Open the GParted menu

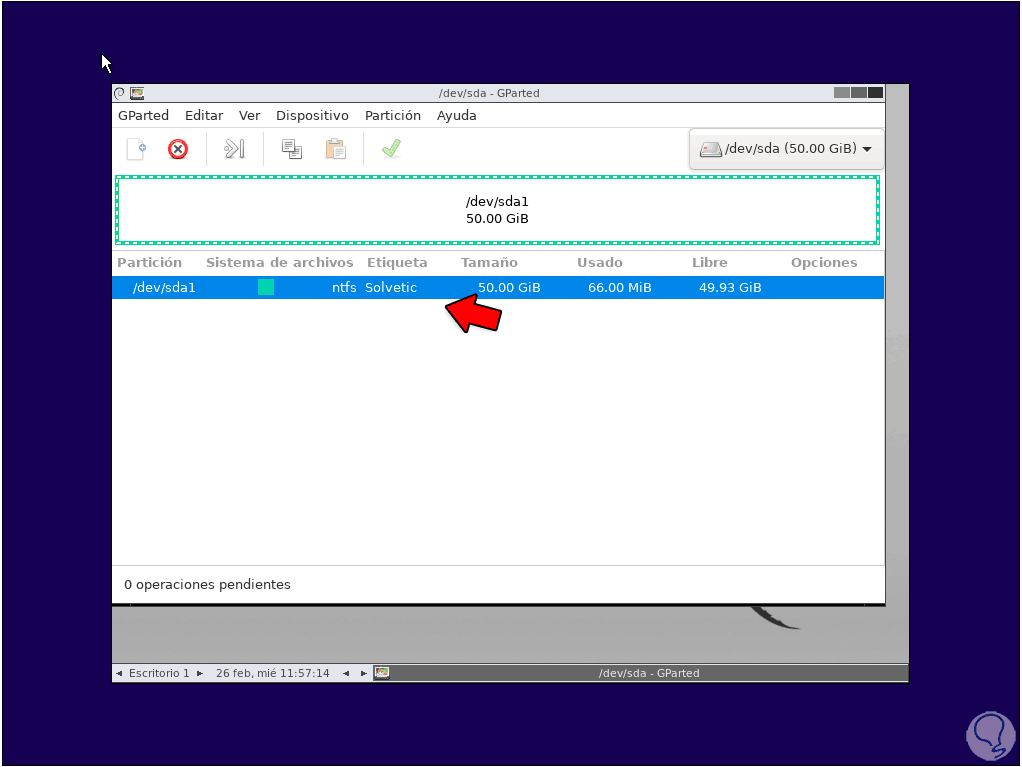(x=143, y=115)
